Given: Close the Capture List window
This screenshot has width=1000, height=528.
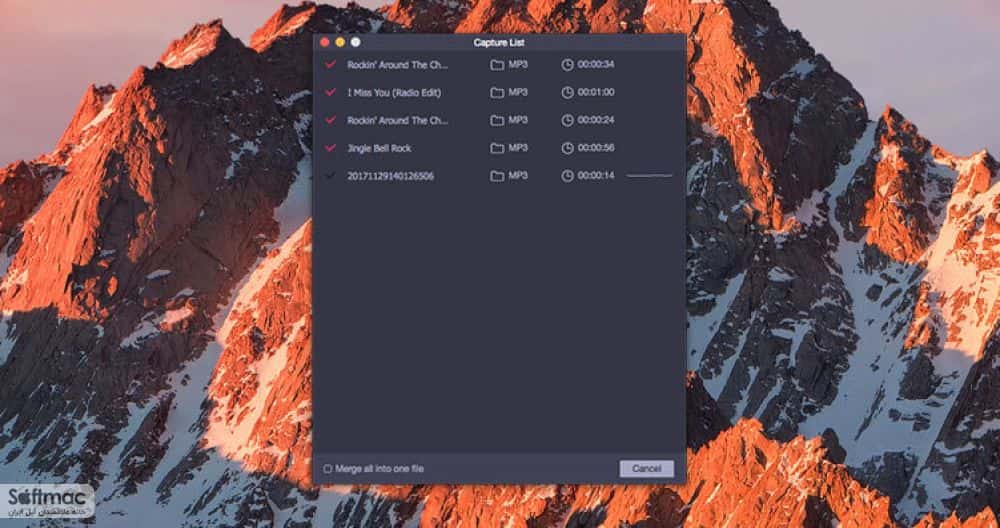Looking at the screenshot, I should coord(325,42).
